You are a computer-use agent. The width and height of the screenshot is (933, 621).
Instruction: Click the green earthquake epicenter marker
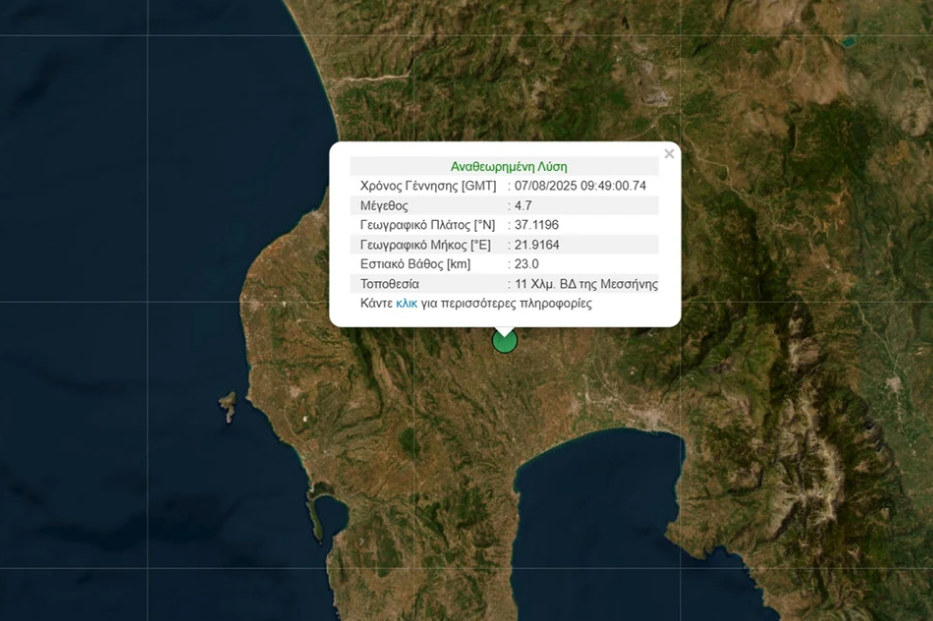(505, 341)
